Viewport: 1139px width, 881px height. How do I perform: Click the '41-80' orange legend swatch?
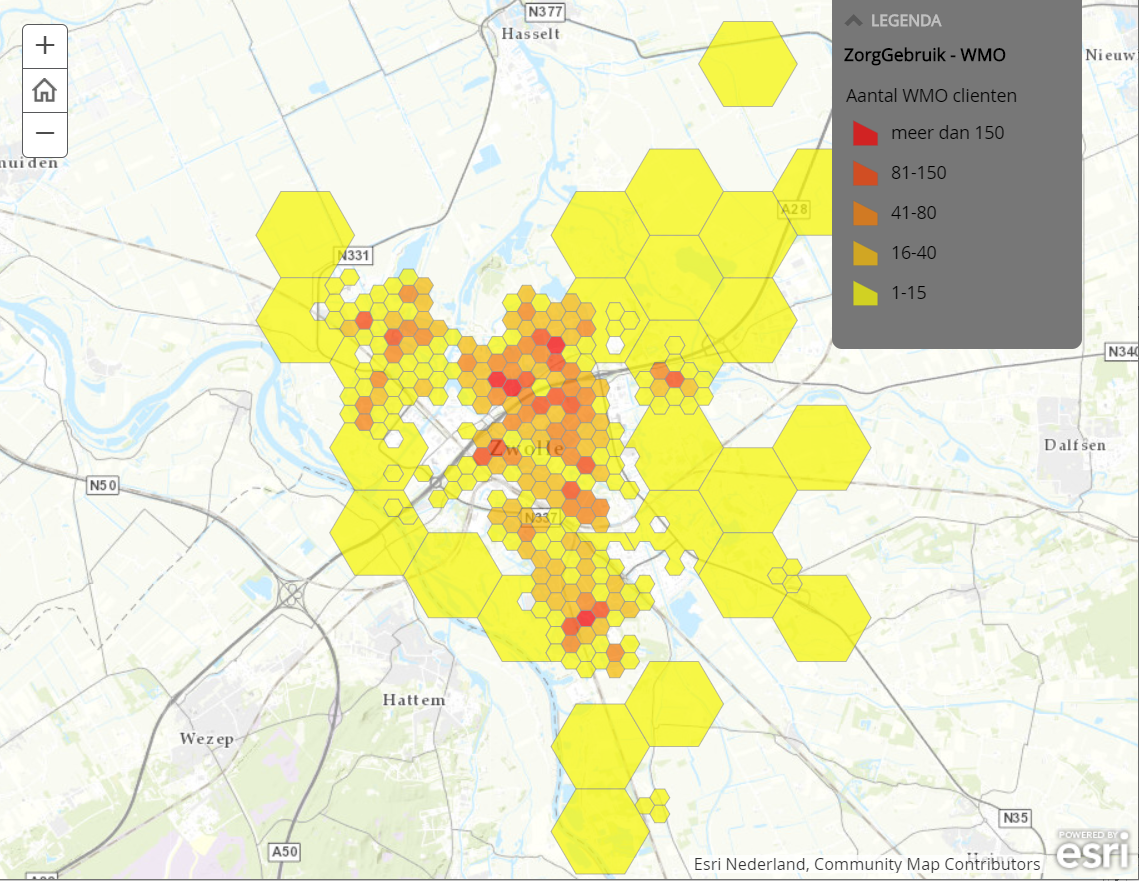pyautogui.click(x=865, y=213)
